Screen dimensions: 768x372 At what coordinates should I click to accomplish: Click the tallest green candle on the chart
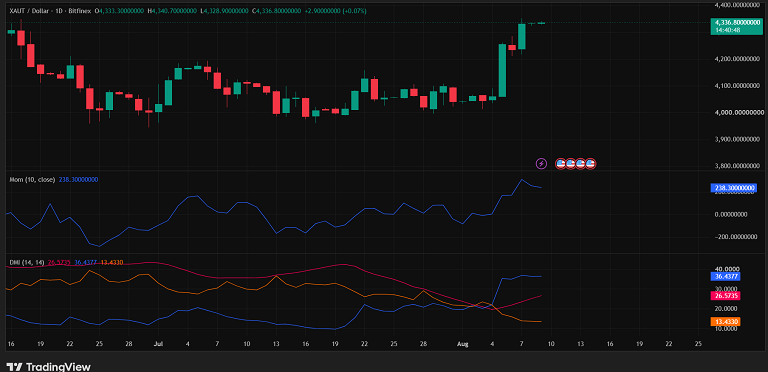click(502, 70)
